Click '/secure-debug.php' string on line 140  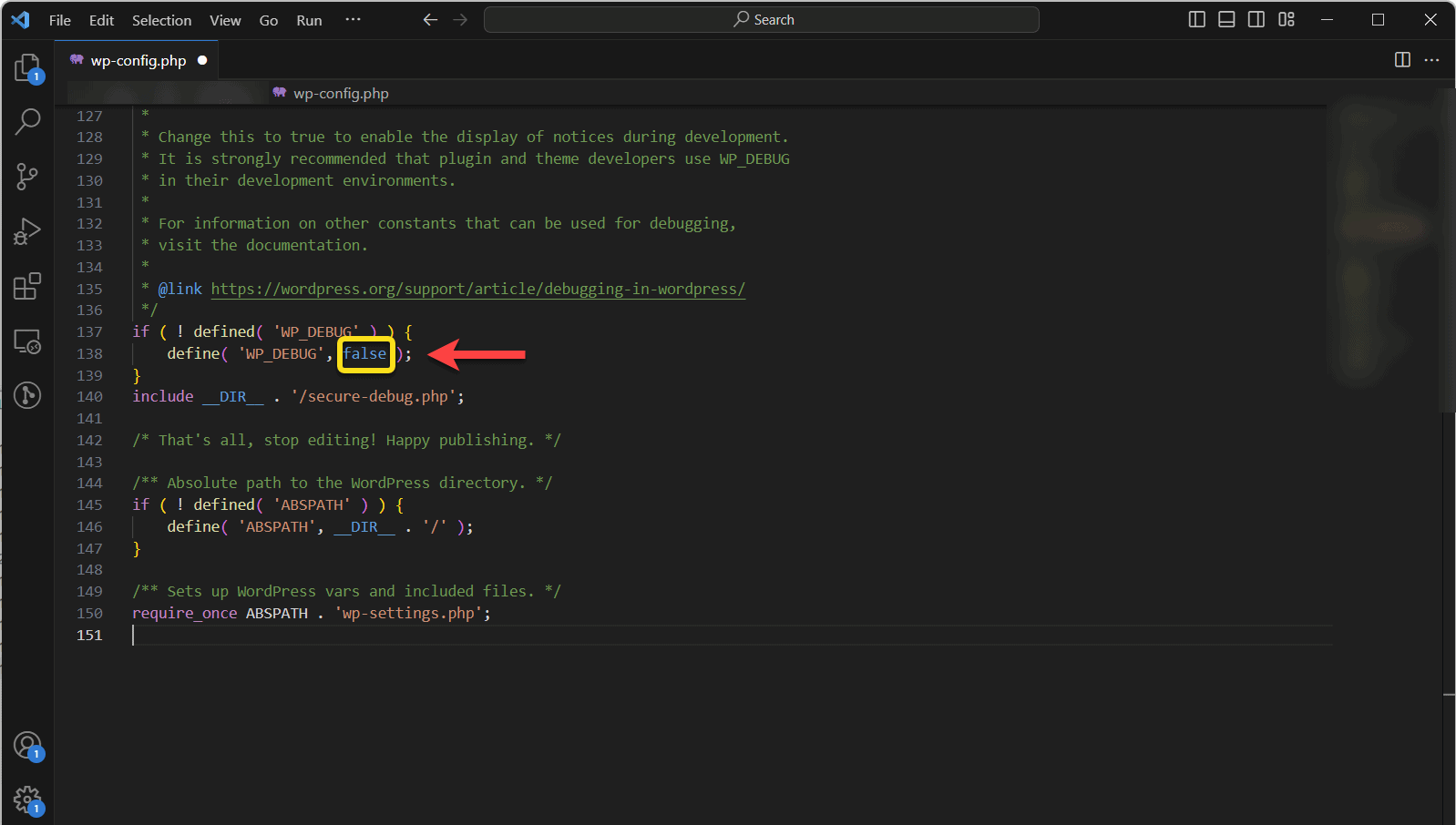click(374, 396)
